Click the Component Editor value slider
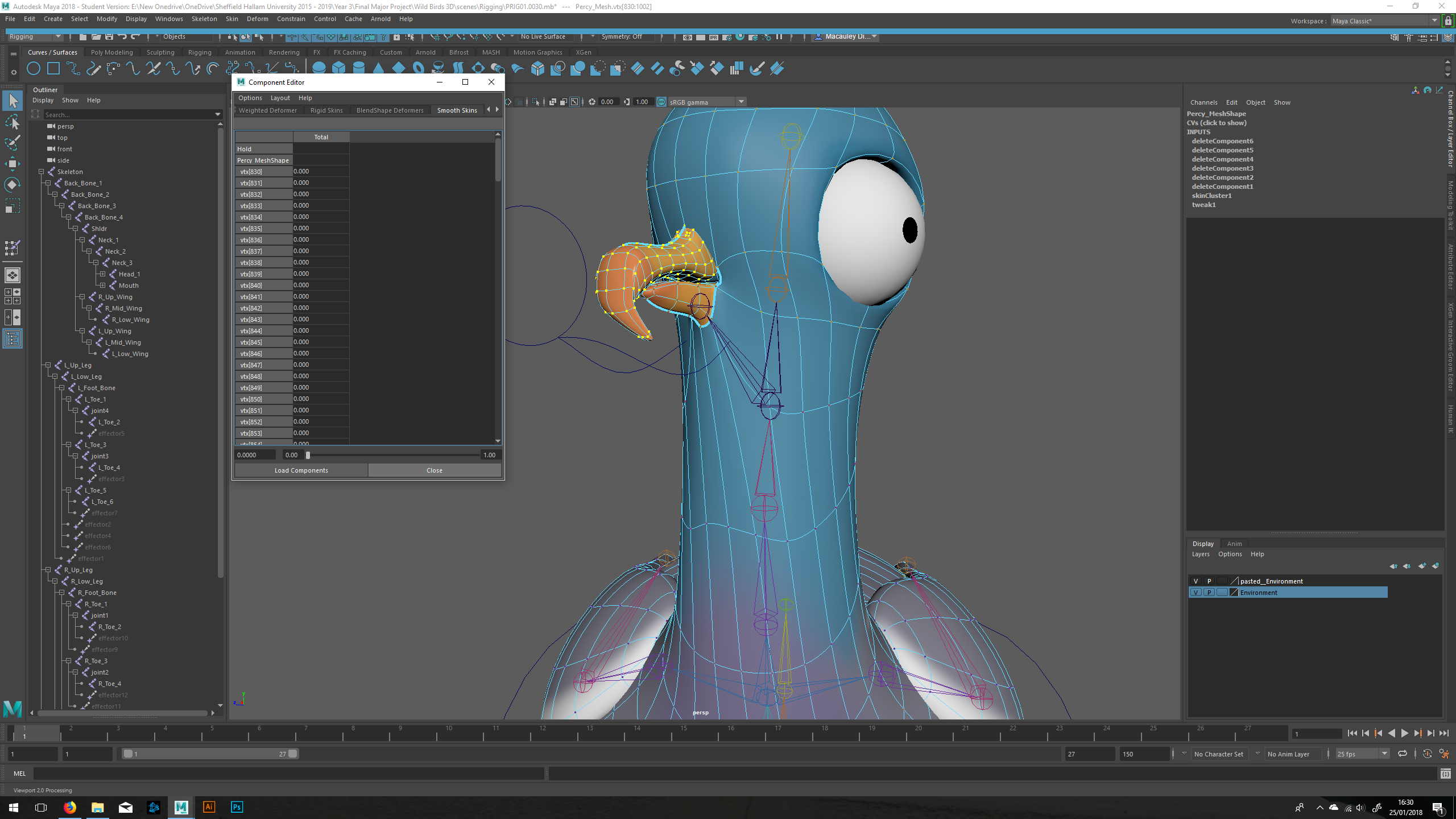This screenshot has width=1456, height=819. pos(392,455)
